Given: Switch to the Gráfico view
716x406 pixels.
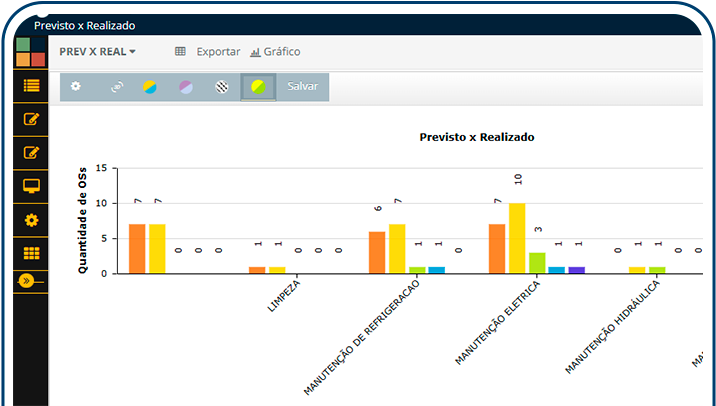Looking at the screenshot, I should point(275,52).
